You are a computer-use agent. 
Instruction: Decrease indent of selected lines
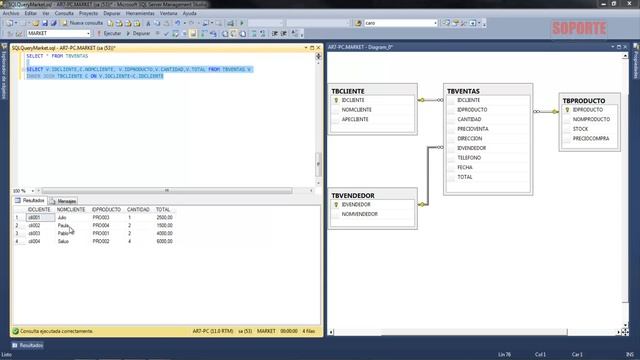[275, 33]
